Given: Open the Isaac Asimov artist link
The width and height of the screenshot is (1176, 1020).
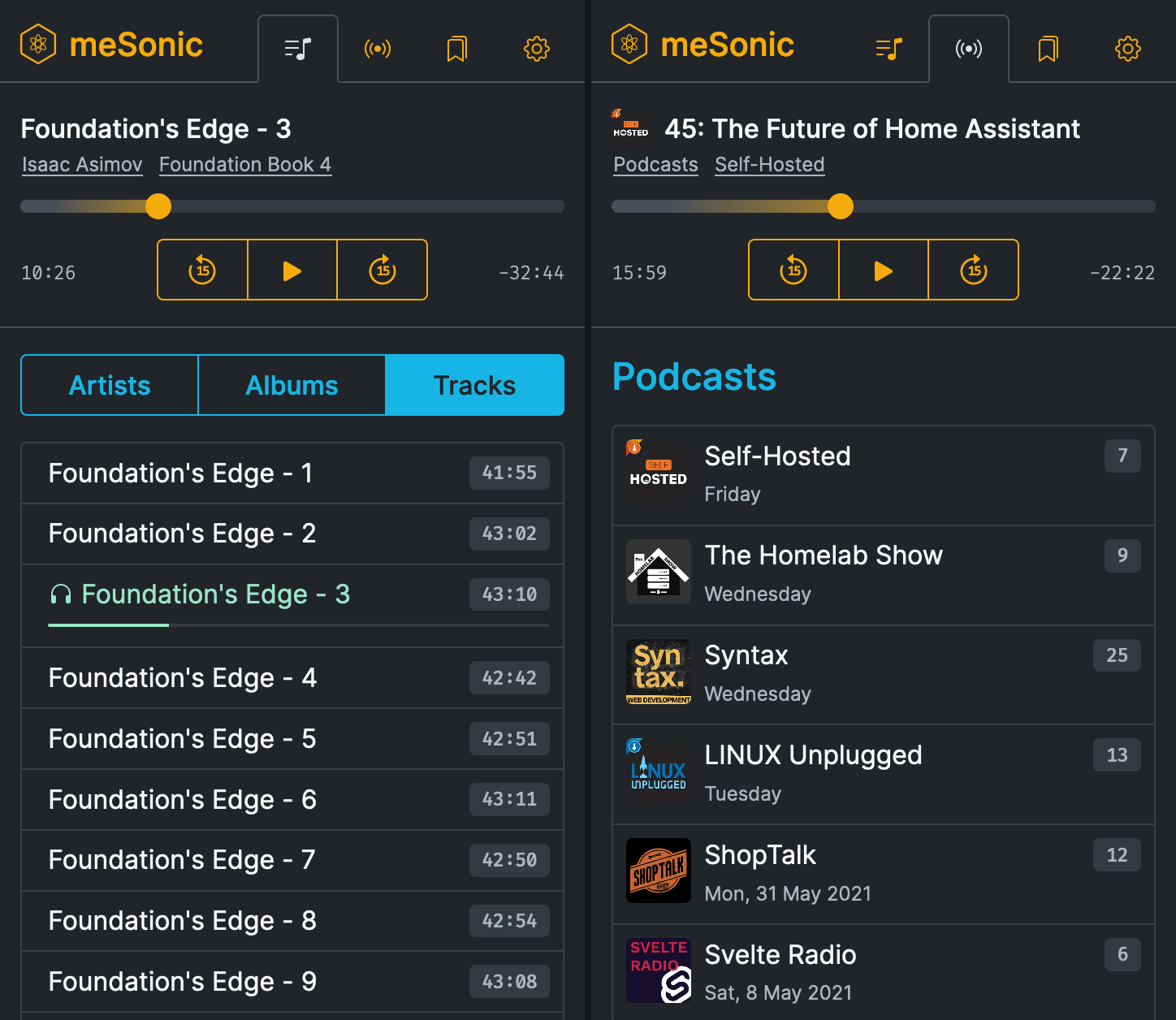Looking at the screenshot, I should [82, 165].
